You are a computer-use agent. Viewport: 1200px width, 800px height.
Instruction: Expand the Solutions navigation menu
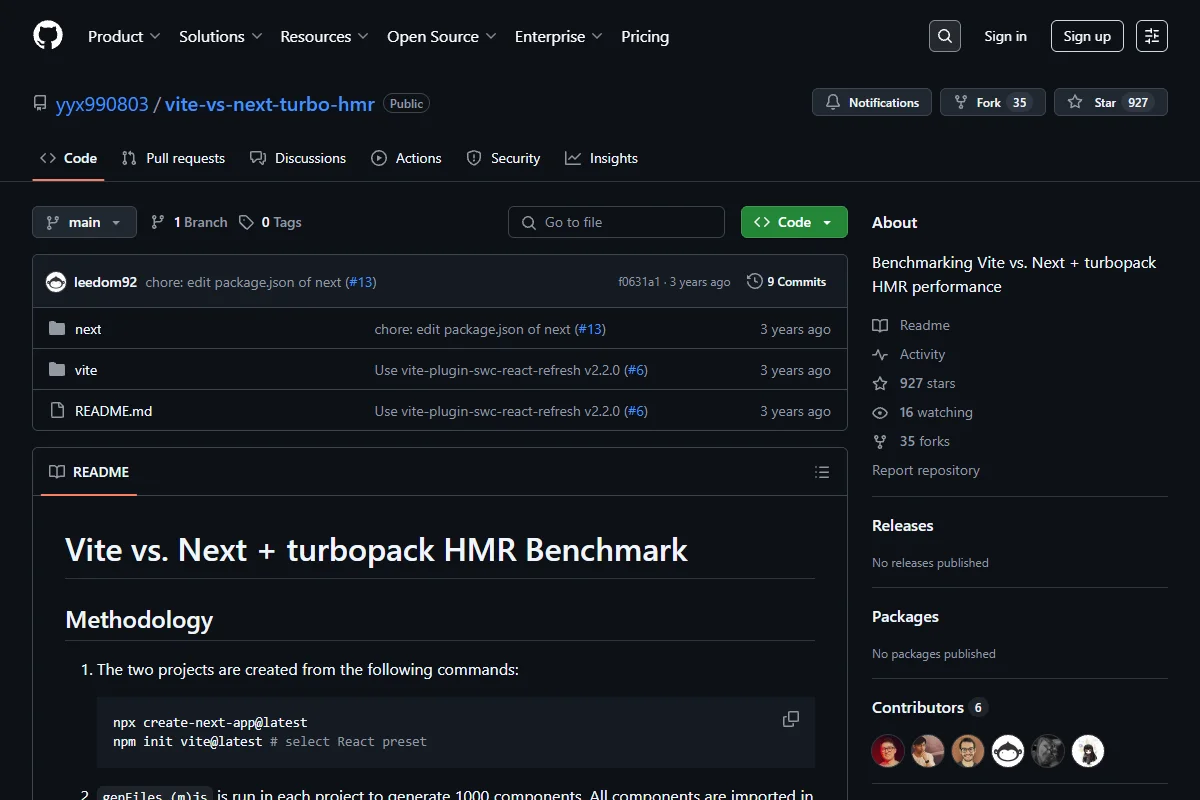pos(221,36)
